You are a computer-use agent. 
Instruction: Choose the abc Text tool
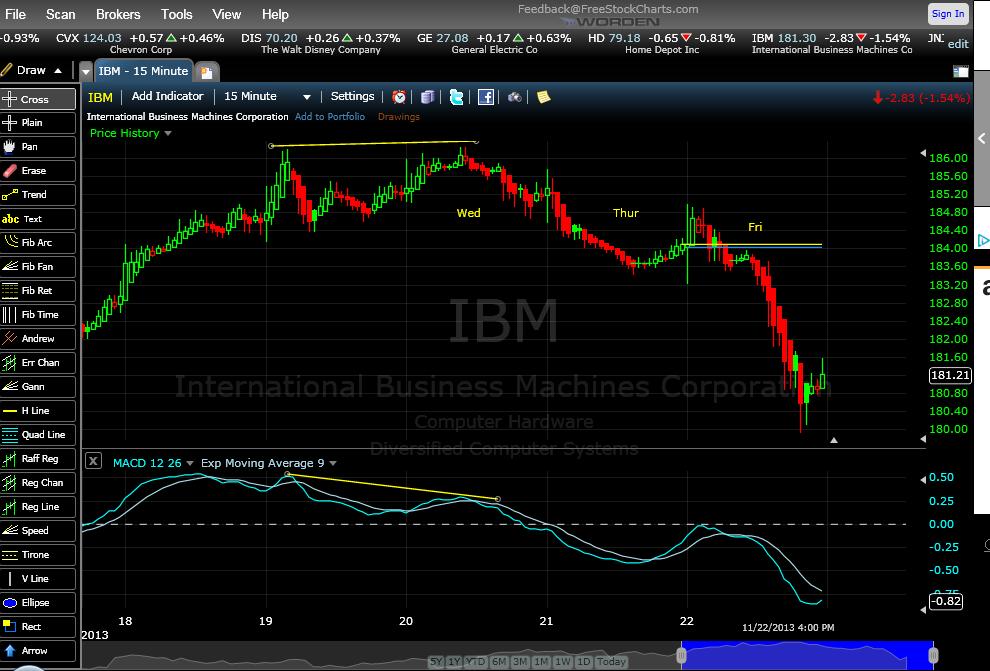(38, 218)
